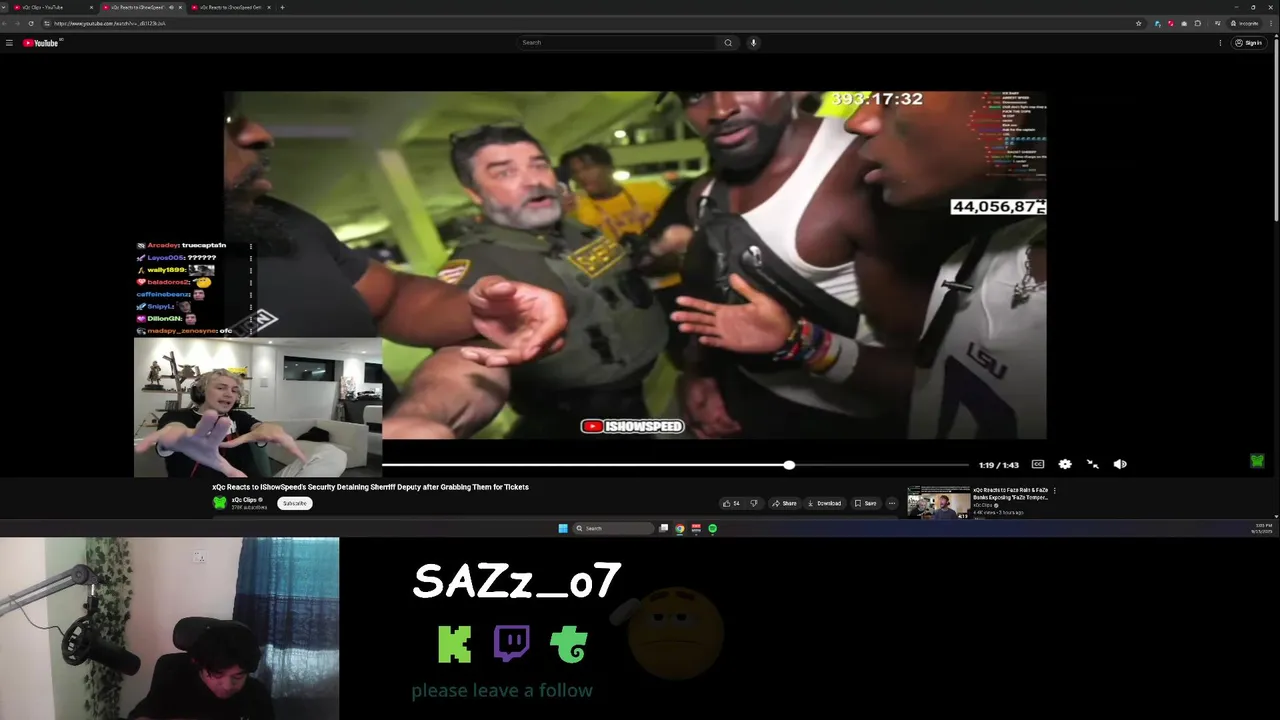Open the Faze Rain recommended video title

coord(1010,494)
